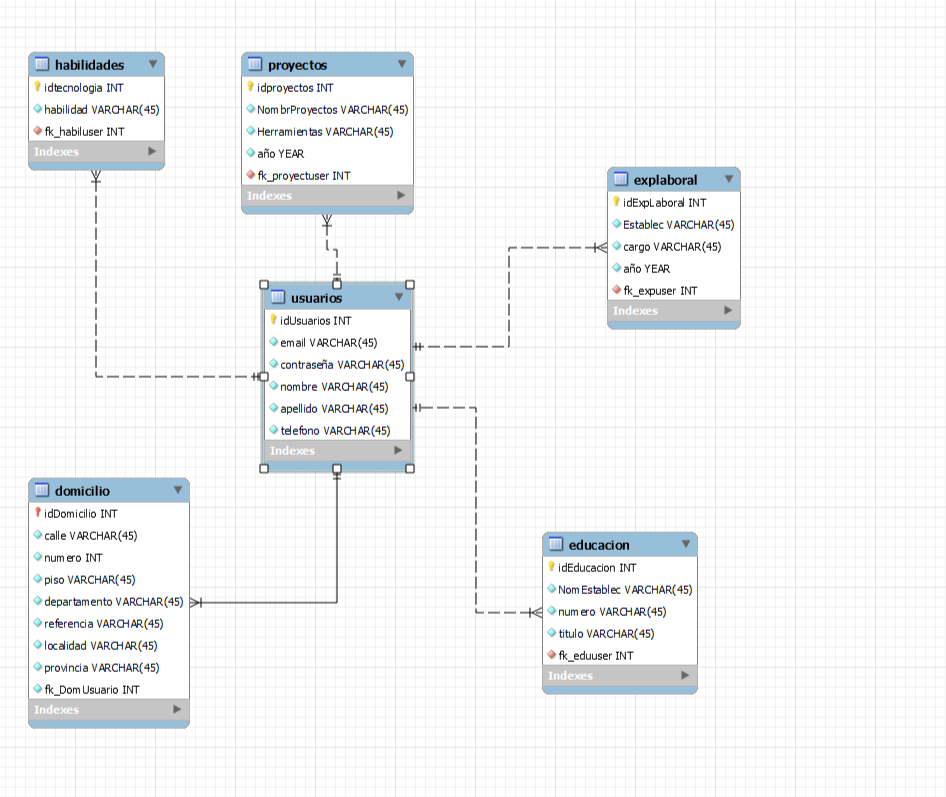Click the table icon in the explaboral header
The height and width of the screenshot is (797, 946).
coord(620,179)
